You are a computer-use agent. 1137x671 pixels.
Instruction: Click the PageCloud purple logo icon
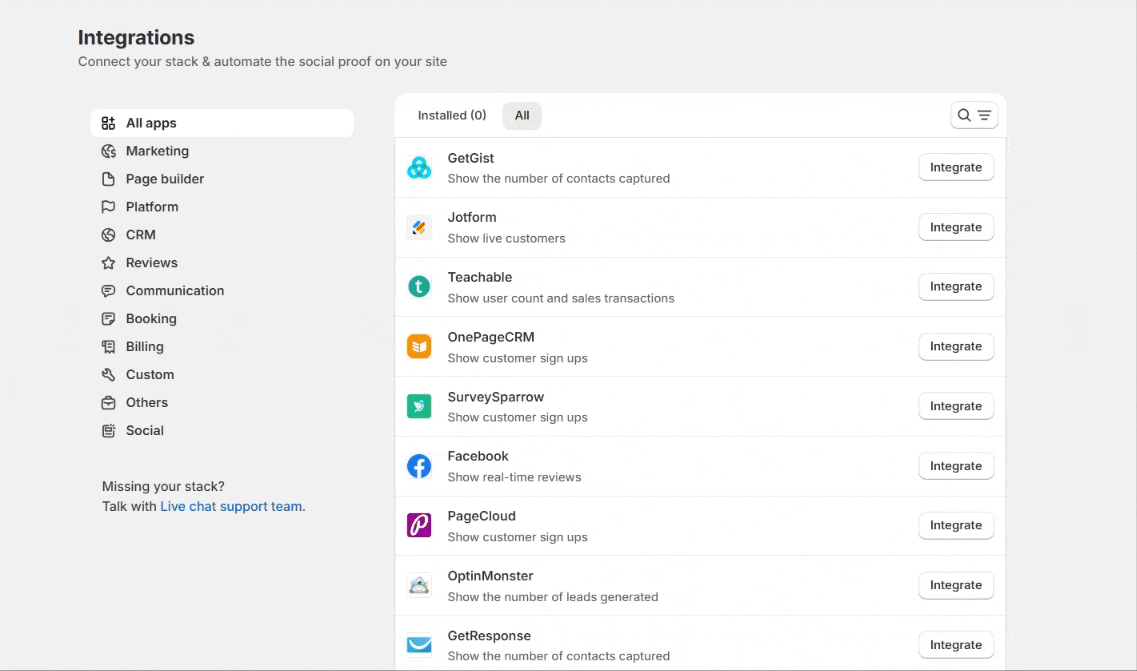[x=419, y=526]
